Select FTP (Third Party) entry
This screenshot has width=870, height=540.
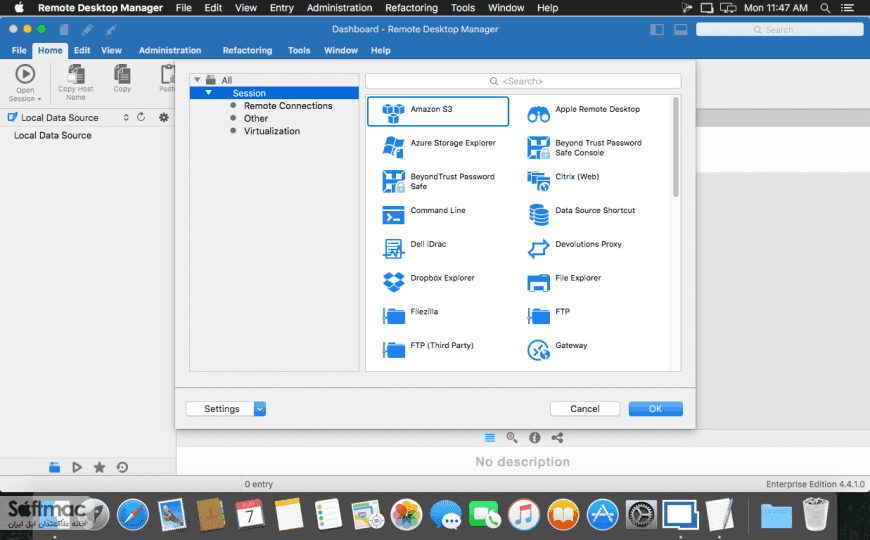(428, 349)
